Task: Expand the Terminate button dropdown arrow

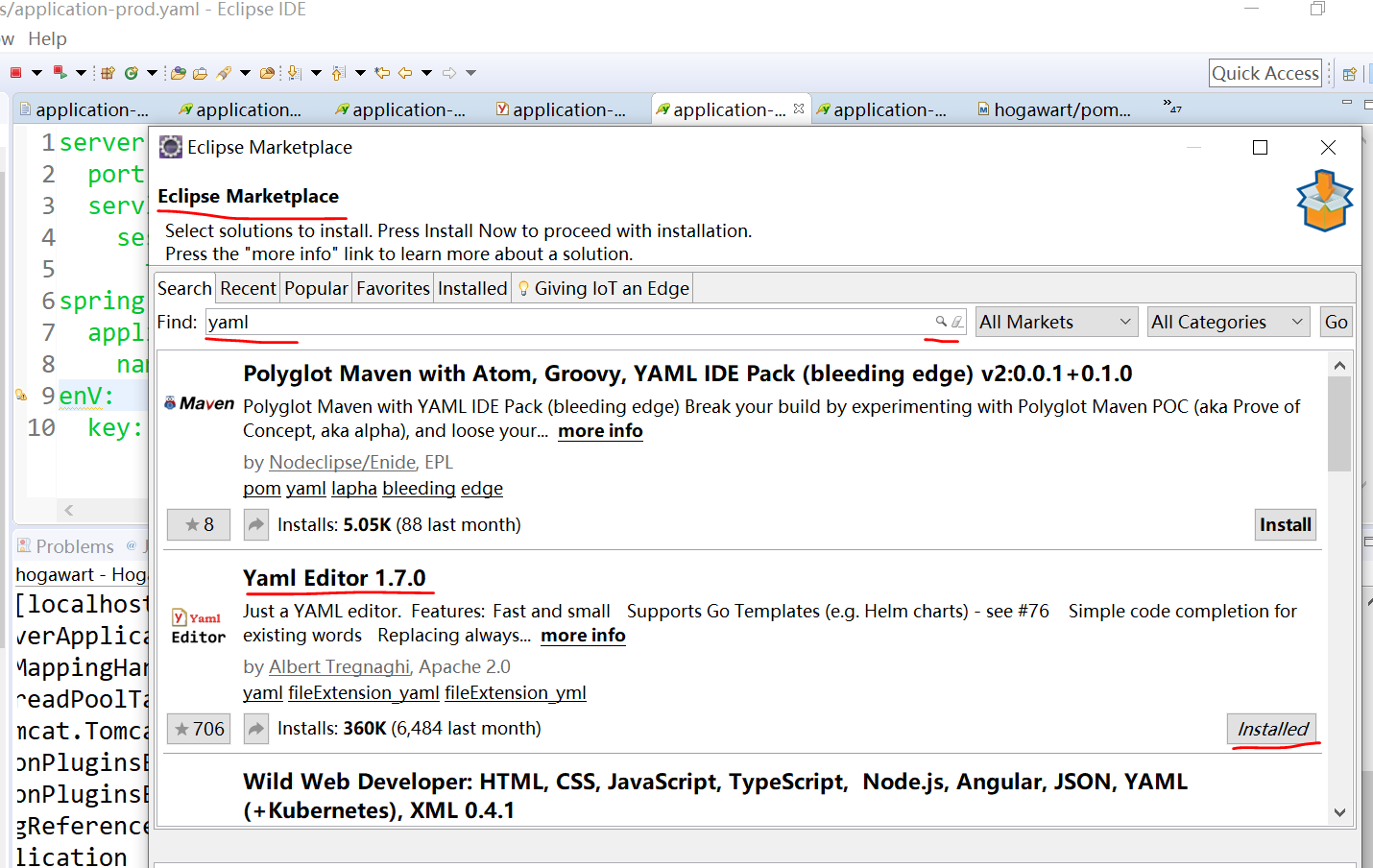Action: click(x=36, y=73)
